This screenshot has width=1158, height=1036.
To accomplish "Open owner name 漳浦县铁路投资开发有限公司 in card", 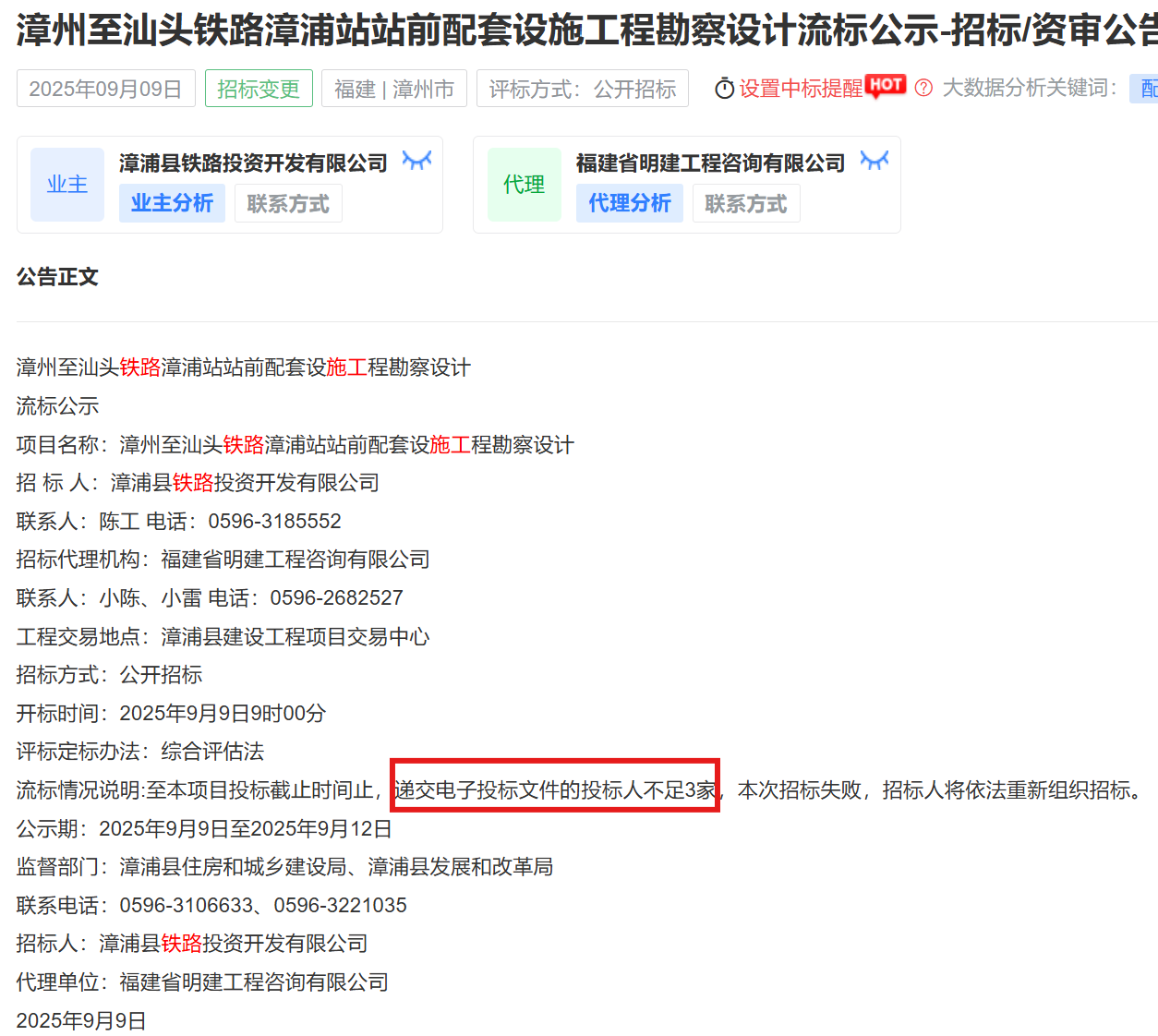I will click(253, 163).
